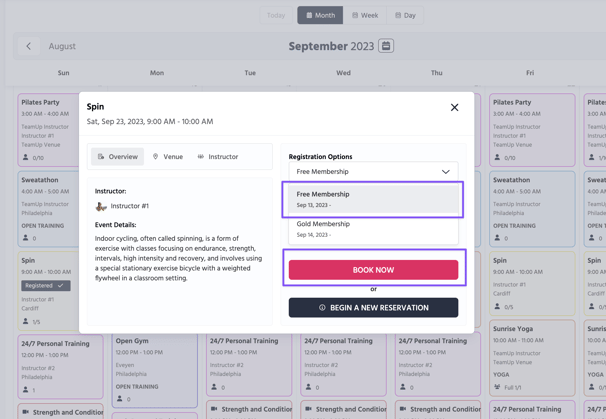Open the calendar date picker icon

[386, 46]
